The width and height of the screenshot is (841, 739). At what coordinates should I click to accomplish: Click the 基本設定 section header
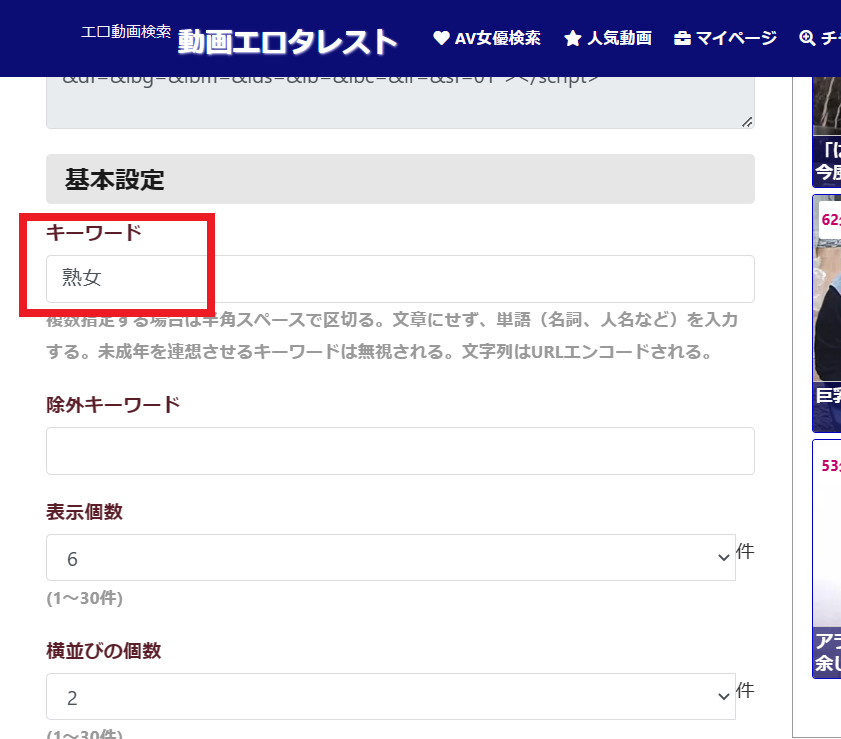tap(400, 179)
